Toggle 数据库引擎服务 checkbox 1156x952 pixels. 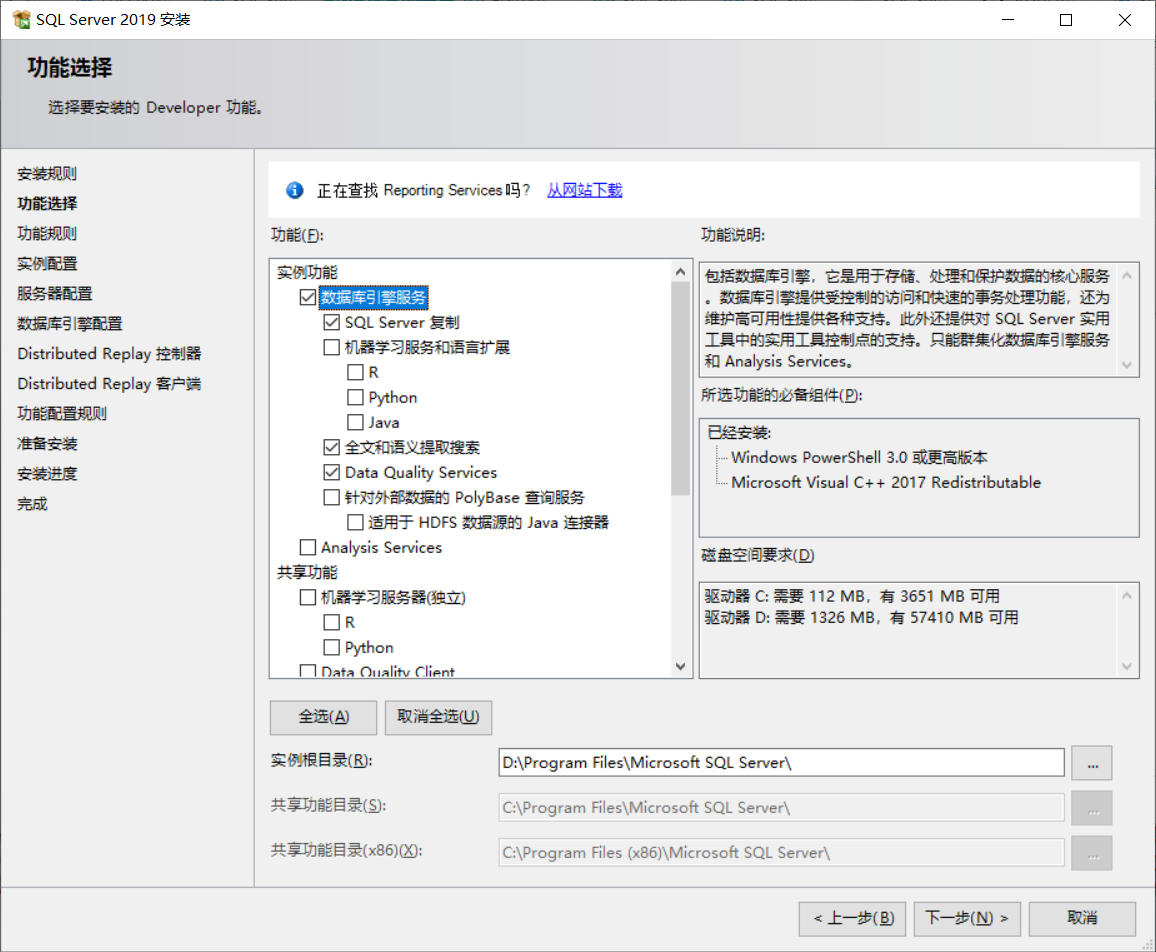308,297
